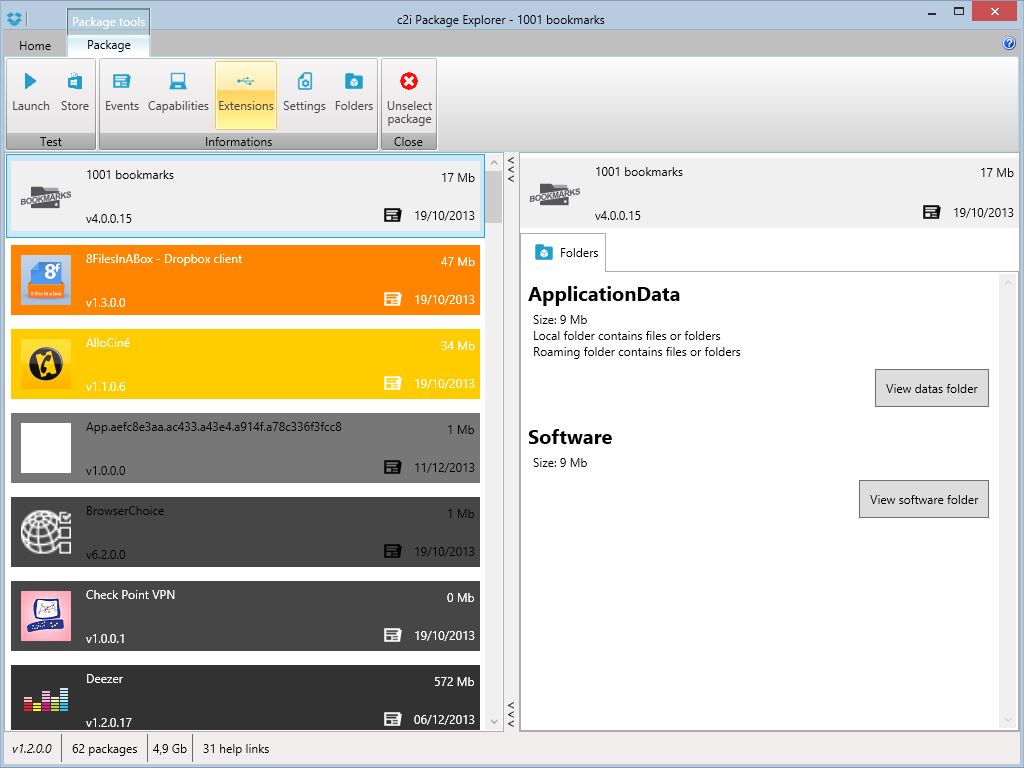Click install-date icon on 8FilesInABox row

[392, 299]
